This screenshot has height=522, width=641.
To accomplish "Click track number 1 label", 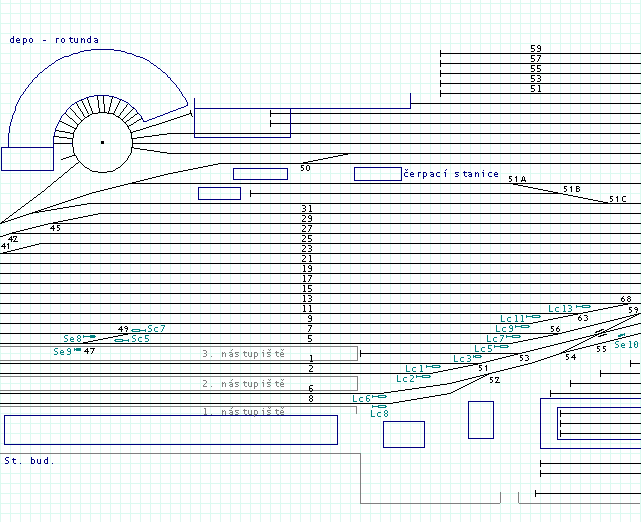I will tap(311, 358).
